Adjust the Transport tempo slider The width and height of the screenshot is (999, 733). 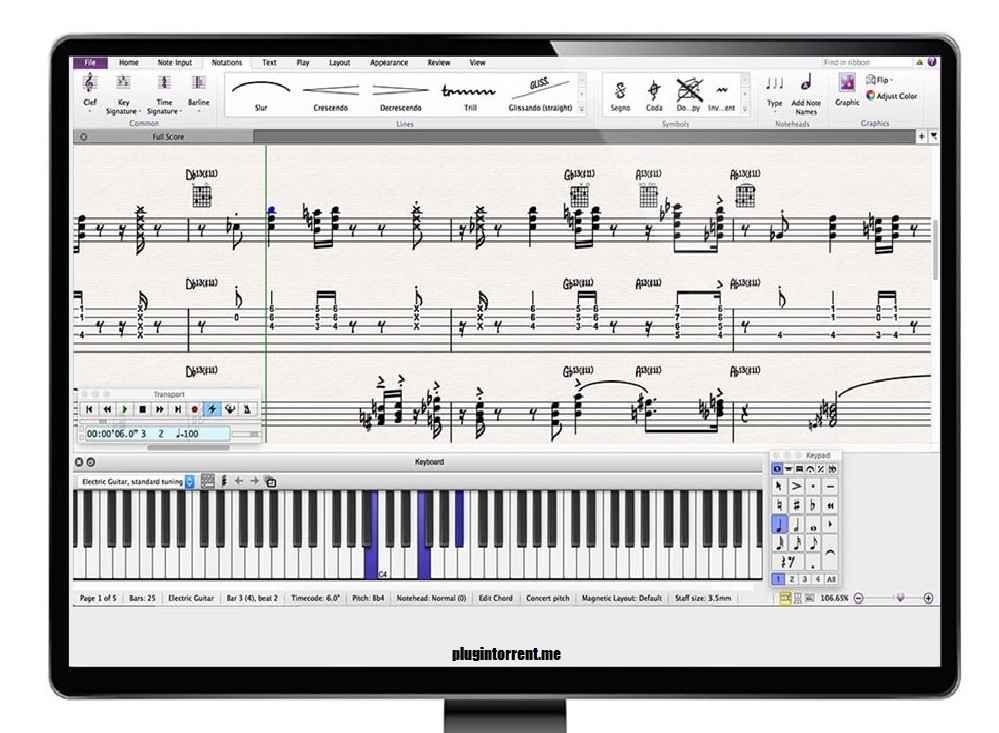point(246,434)
